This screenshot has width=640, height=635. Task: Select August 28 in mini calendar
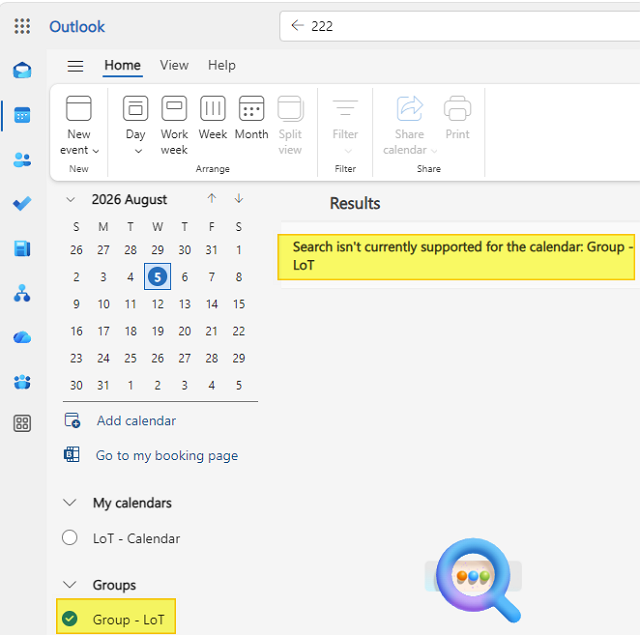click(x=211, y=358)
